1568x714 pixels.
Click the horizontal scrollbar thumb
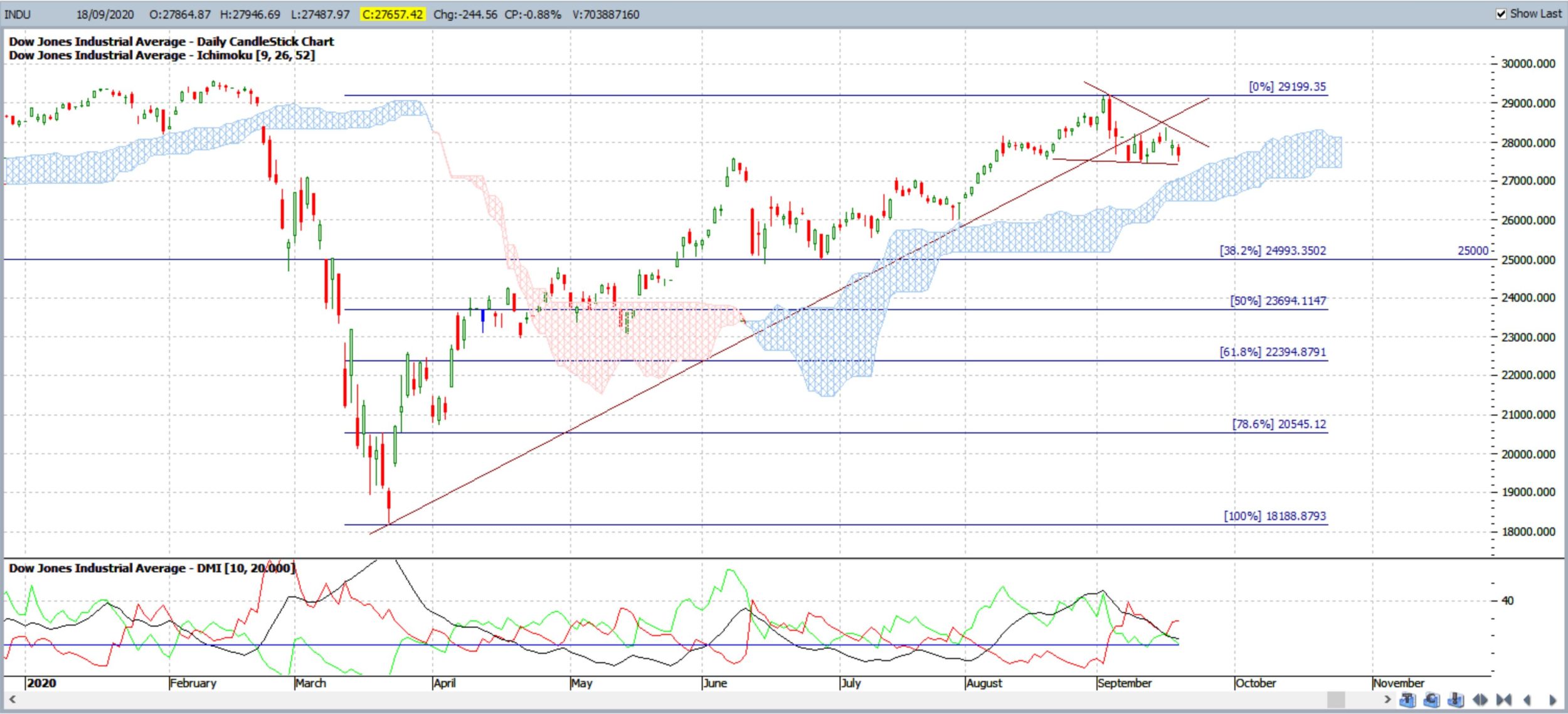pyautogui.click(x=1336, y=700)
